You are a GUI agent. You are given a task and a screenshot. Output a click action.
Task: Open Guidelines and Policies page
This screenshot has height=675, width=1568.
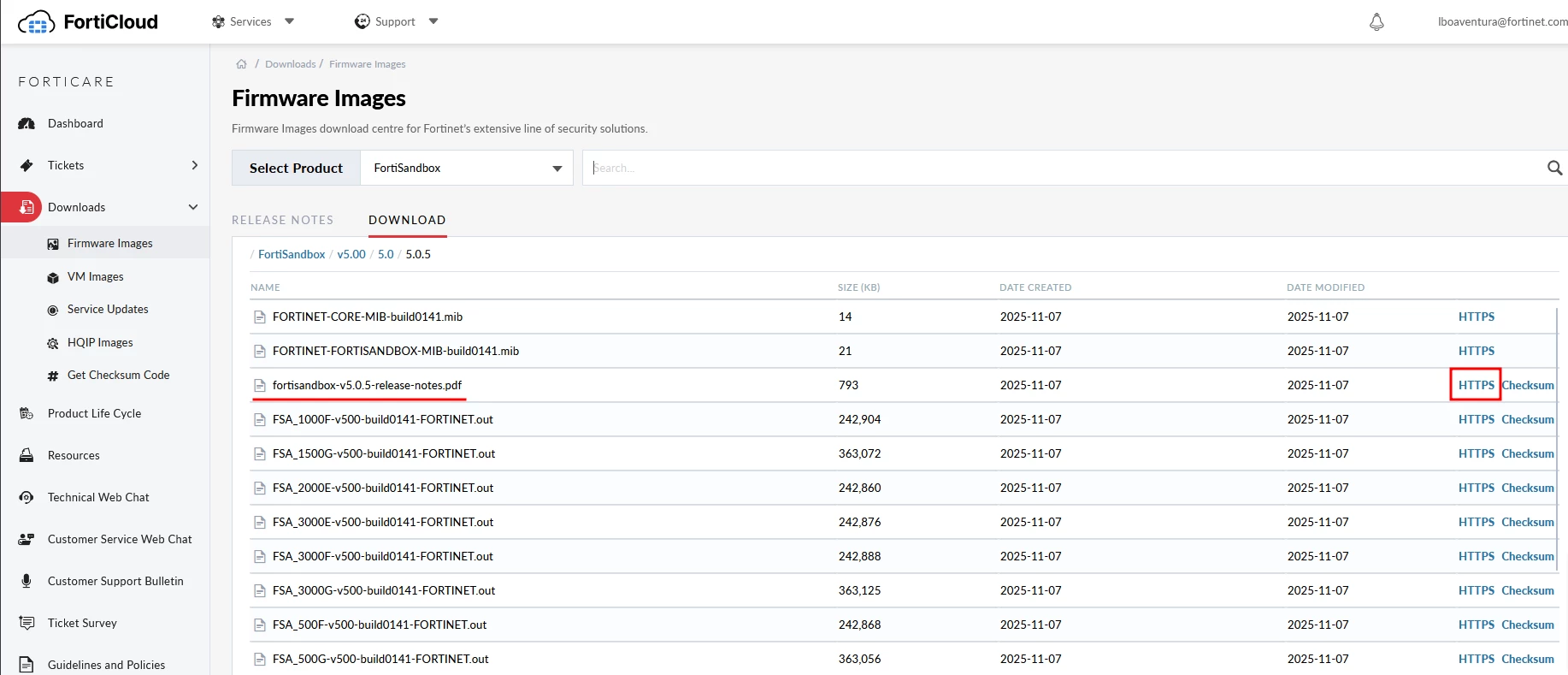tap(106, 665)
